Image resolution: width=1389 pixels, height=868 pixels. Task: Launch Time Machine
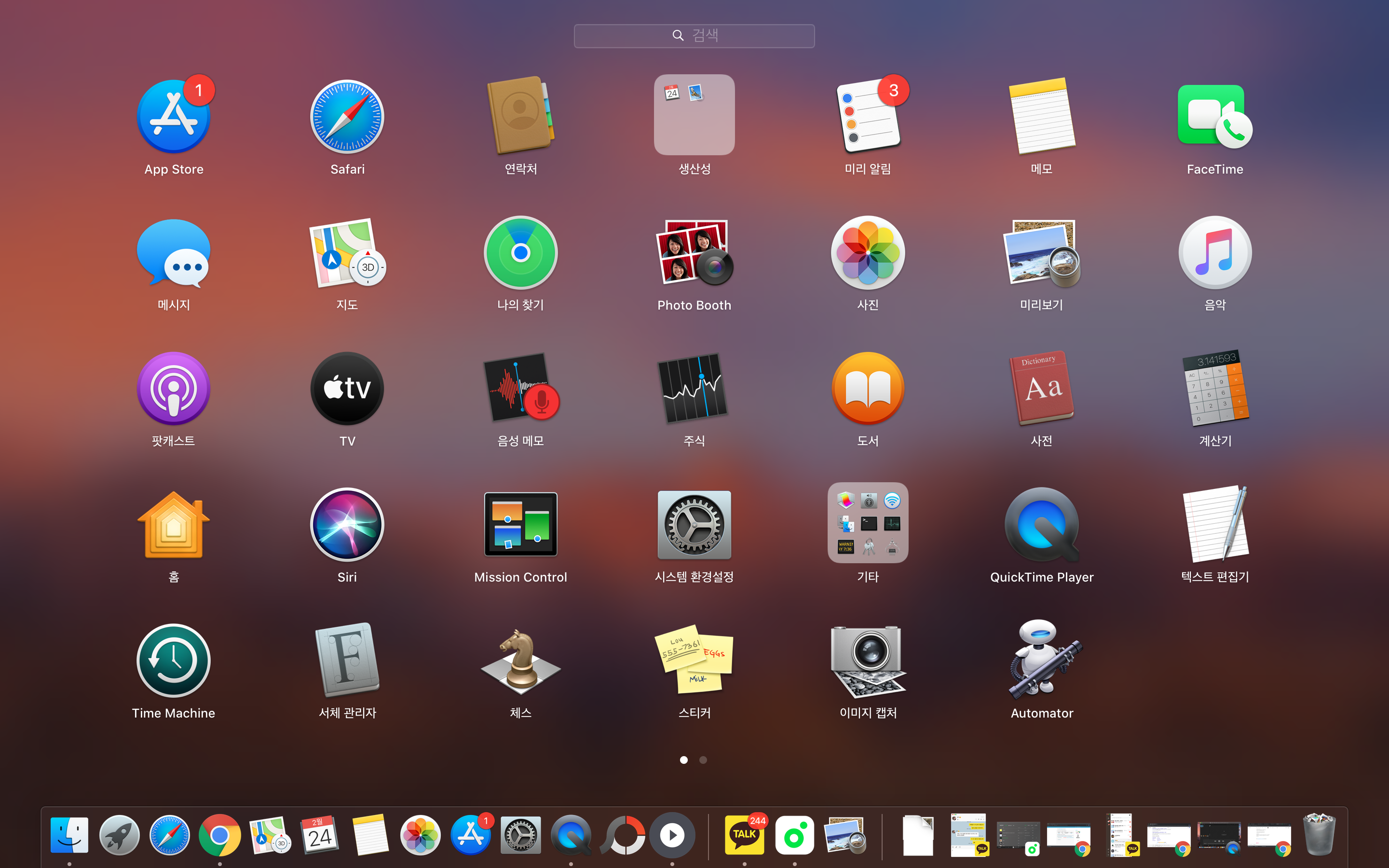(x=173, y=661)
